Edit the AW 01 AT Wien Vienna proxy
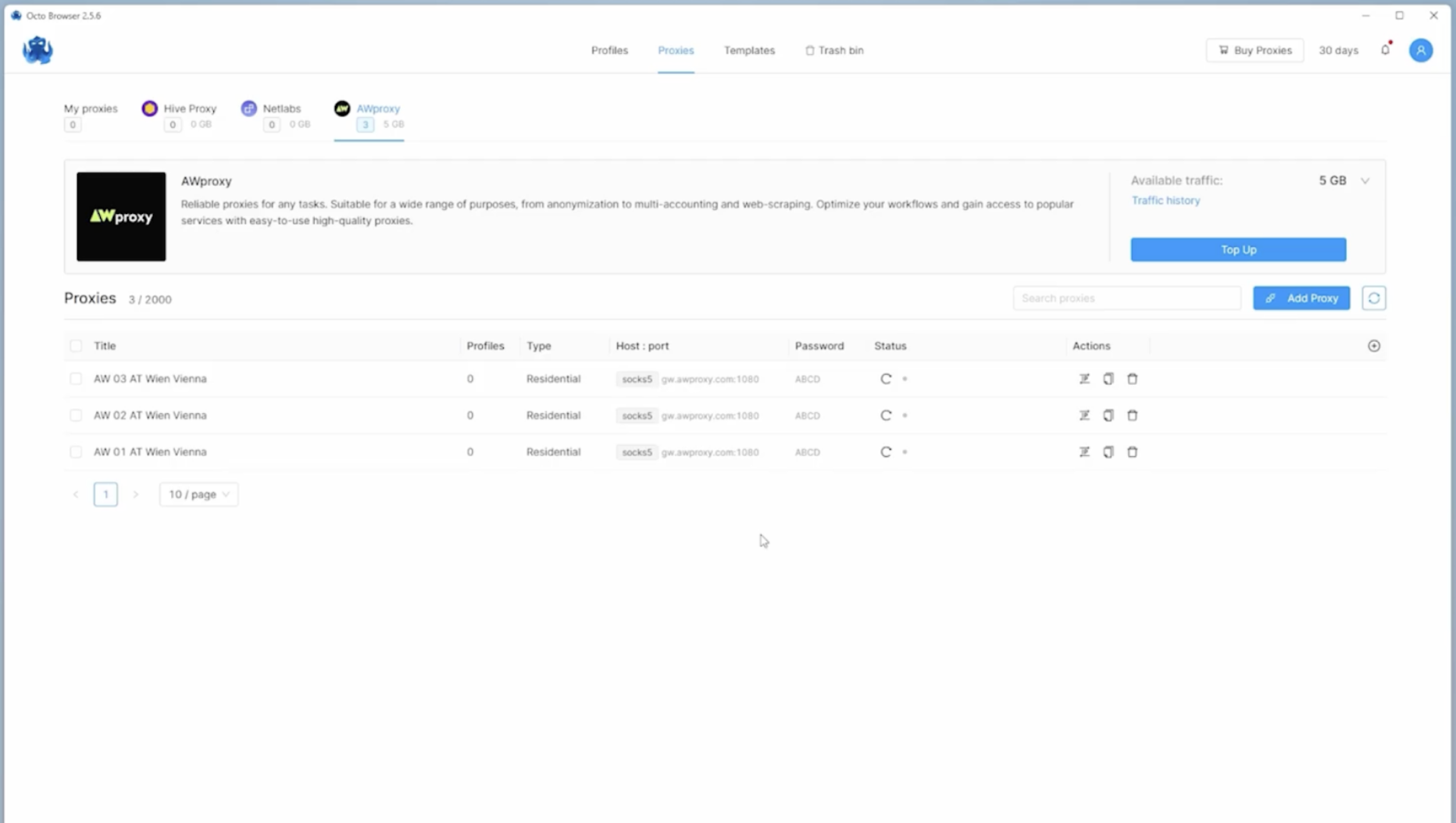 tap(1084, 452)
